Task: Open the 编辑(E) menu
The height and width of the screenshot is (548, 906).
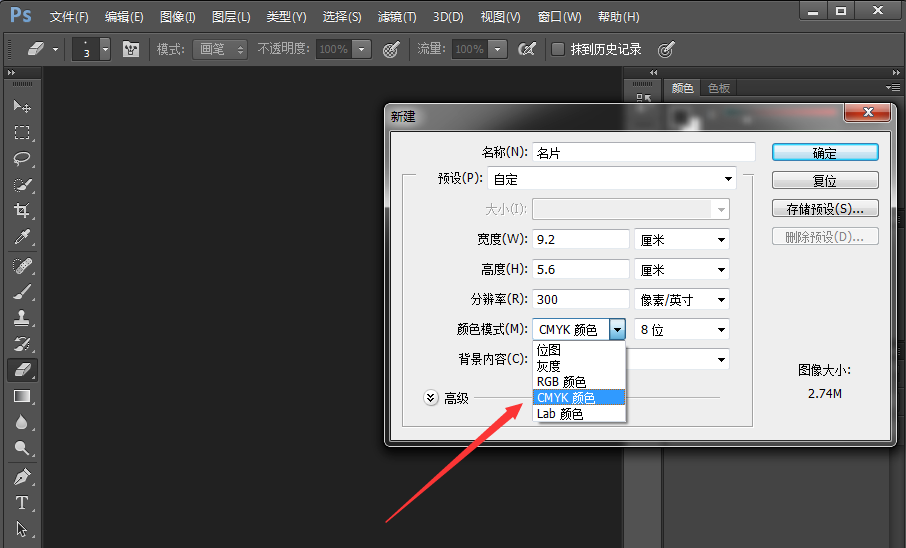Action: (x=124, y=17)
